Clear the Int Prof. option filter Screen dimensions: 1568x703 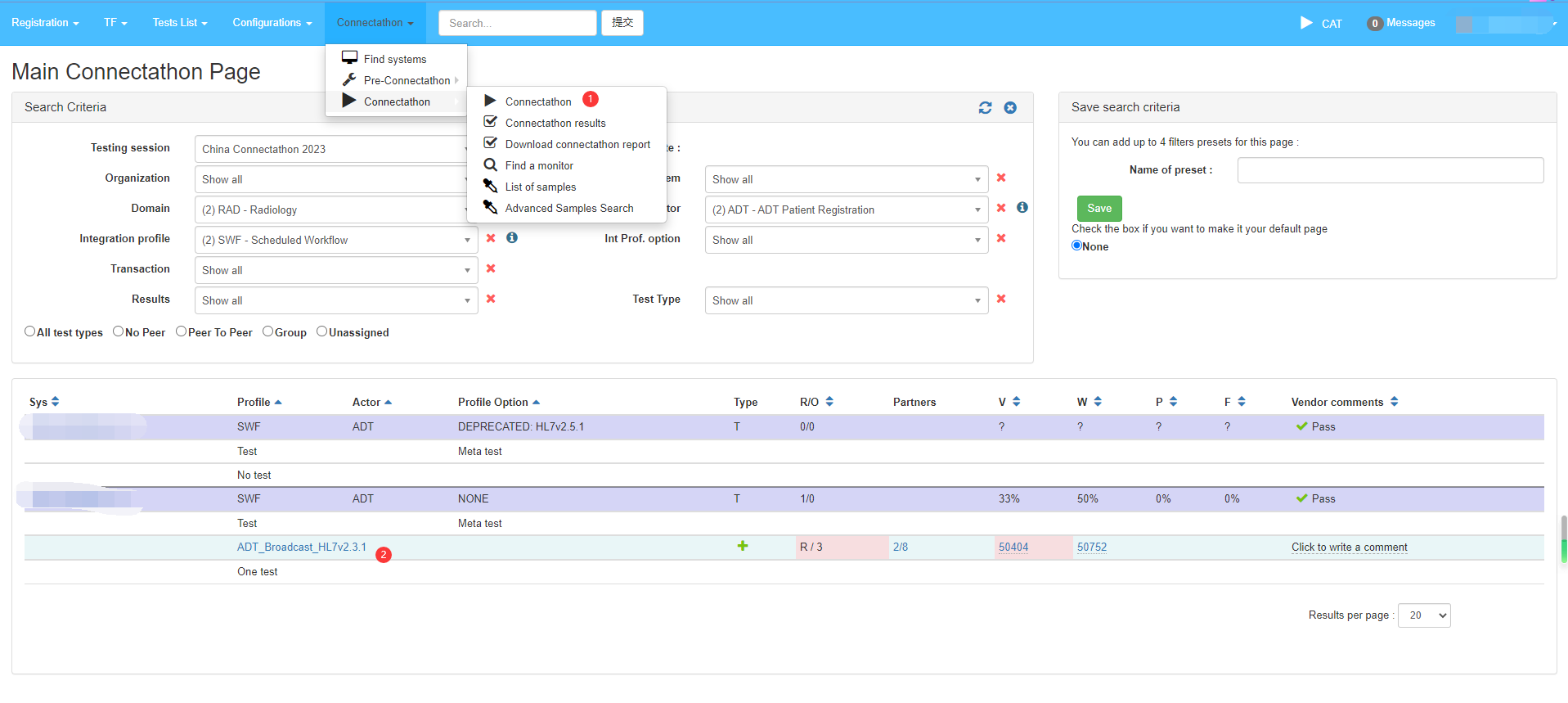pyautogui.click(x=1001, y=238)
